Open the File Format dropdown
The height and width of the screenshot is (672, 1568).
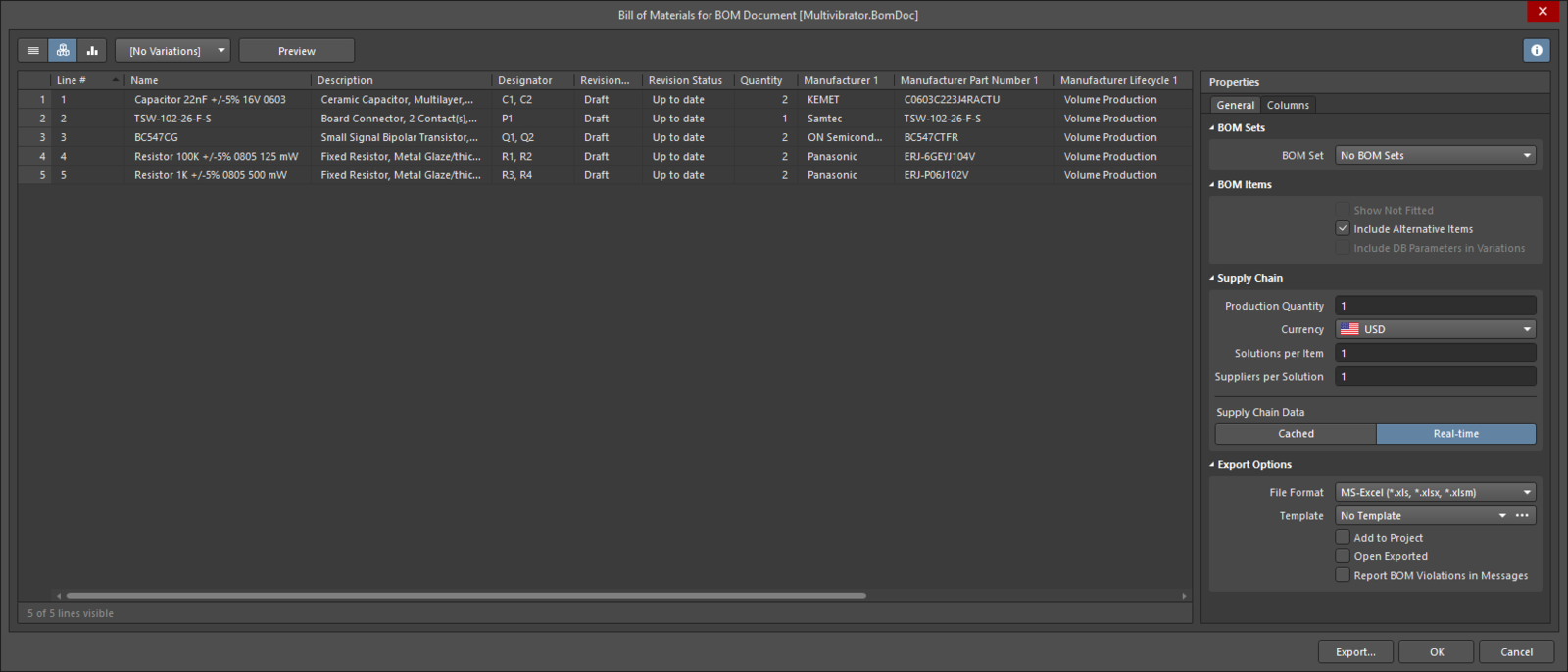[1435, 493]
